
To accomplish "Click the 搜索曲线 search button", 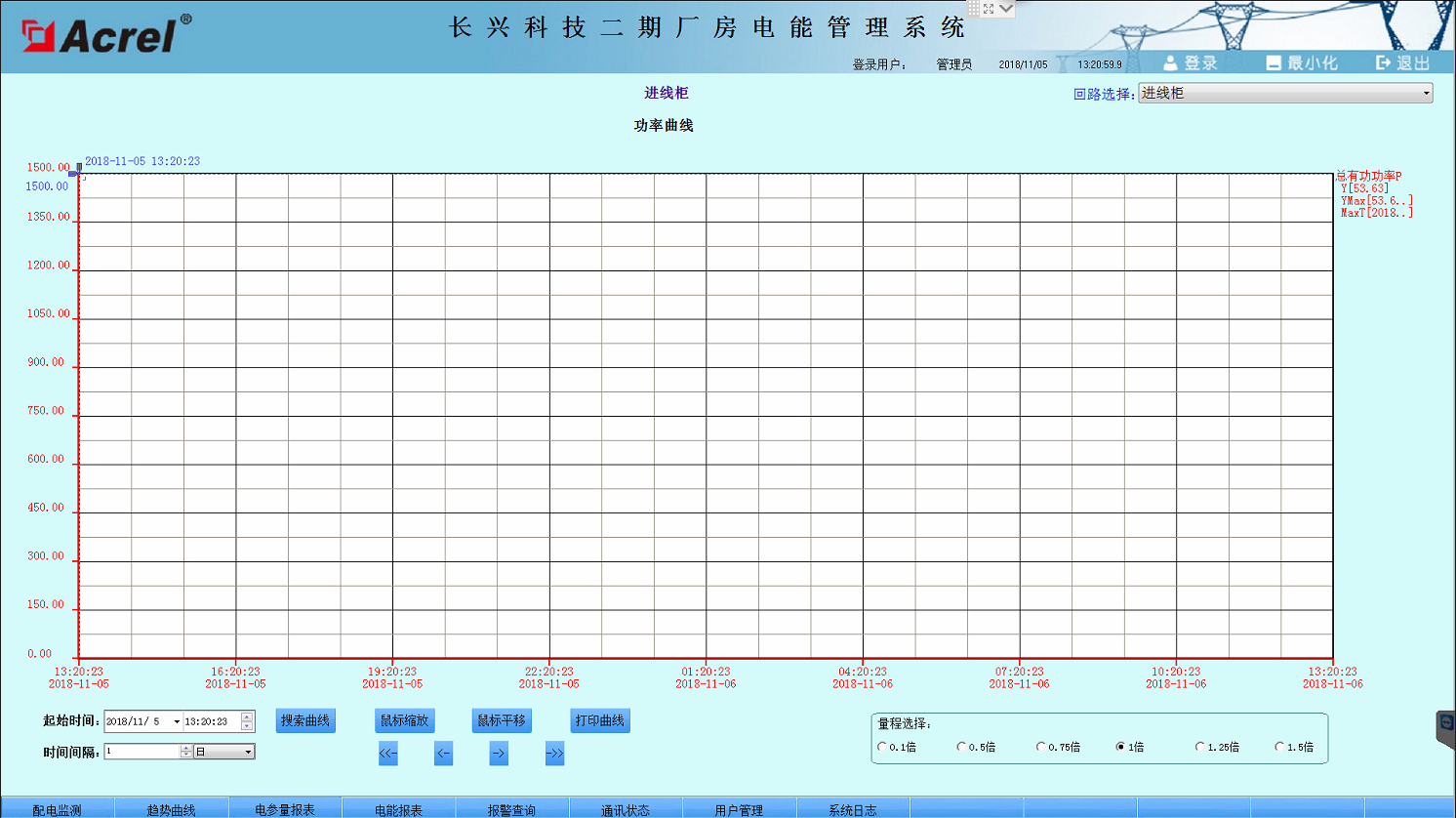I will [x=305, y=720].
